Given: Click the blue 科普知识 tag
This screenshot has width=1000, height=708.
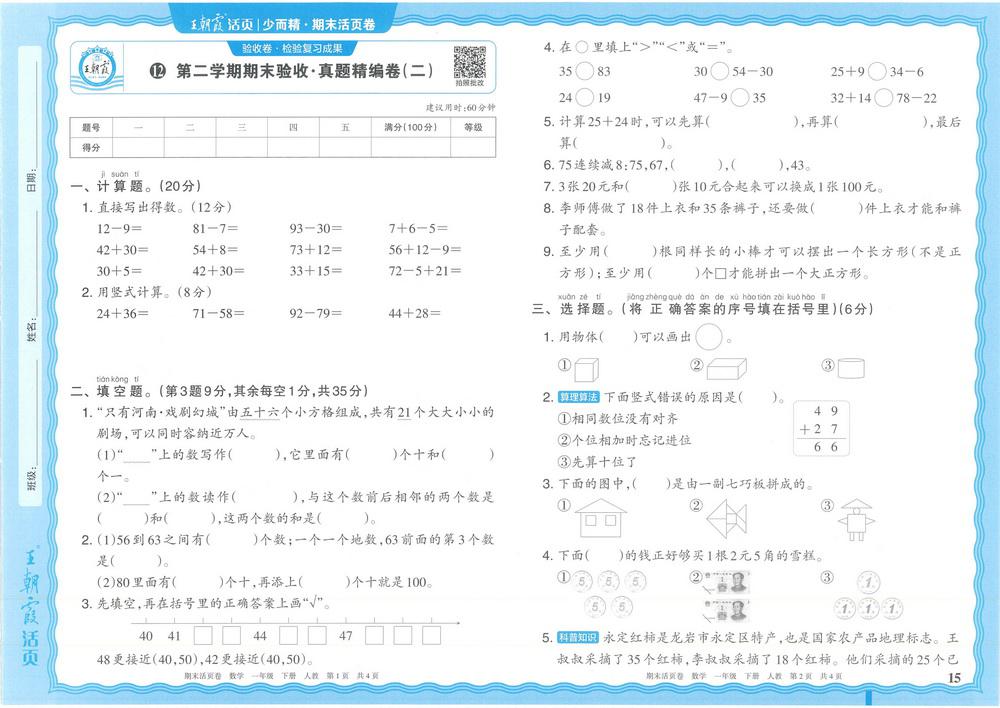Looking at the screenshot, I should pyautogui.click(x=578, y=637).
